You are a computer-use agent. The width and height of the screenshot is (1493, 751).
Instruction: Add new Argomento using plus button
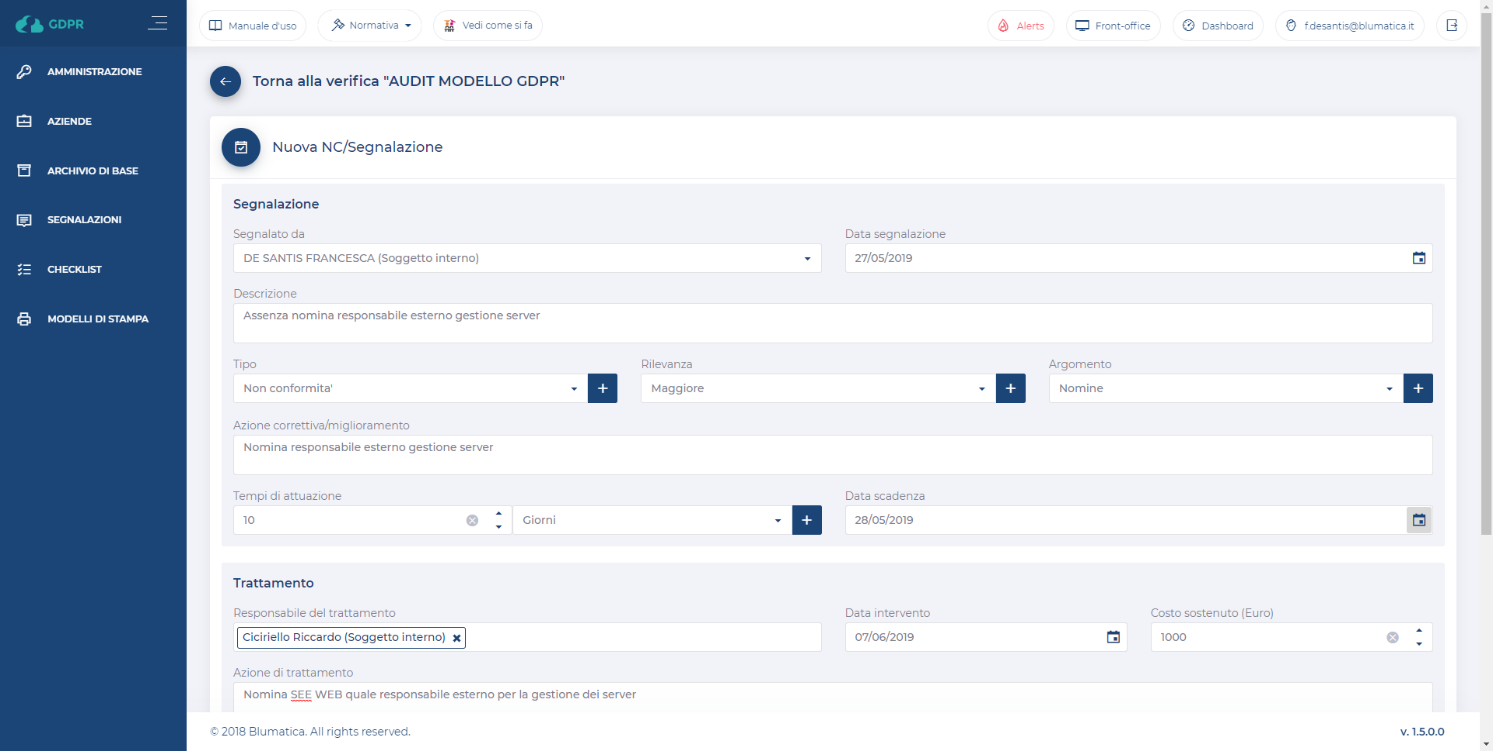(x=1418, y=388)
